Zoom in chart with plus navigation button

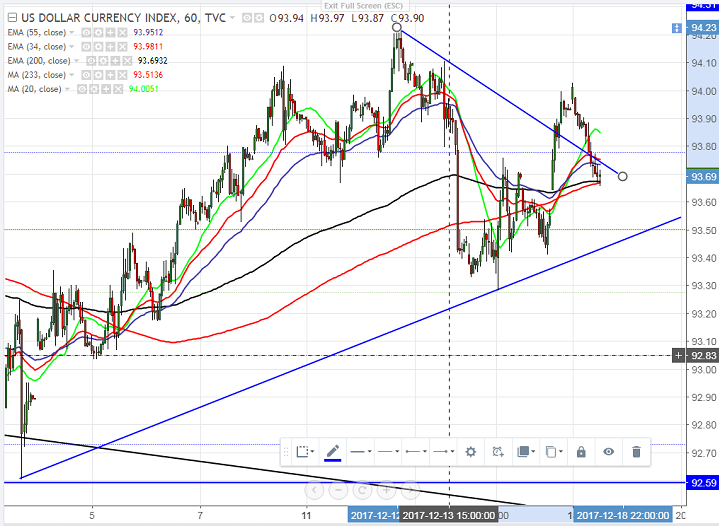386,490
